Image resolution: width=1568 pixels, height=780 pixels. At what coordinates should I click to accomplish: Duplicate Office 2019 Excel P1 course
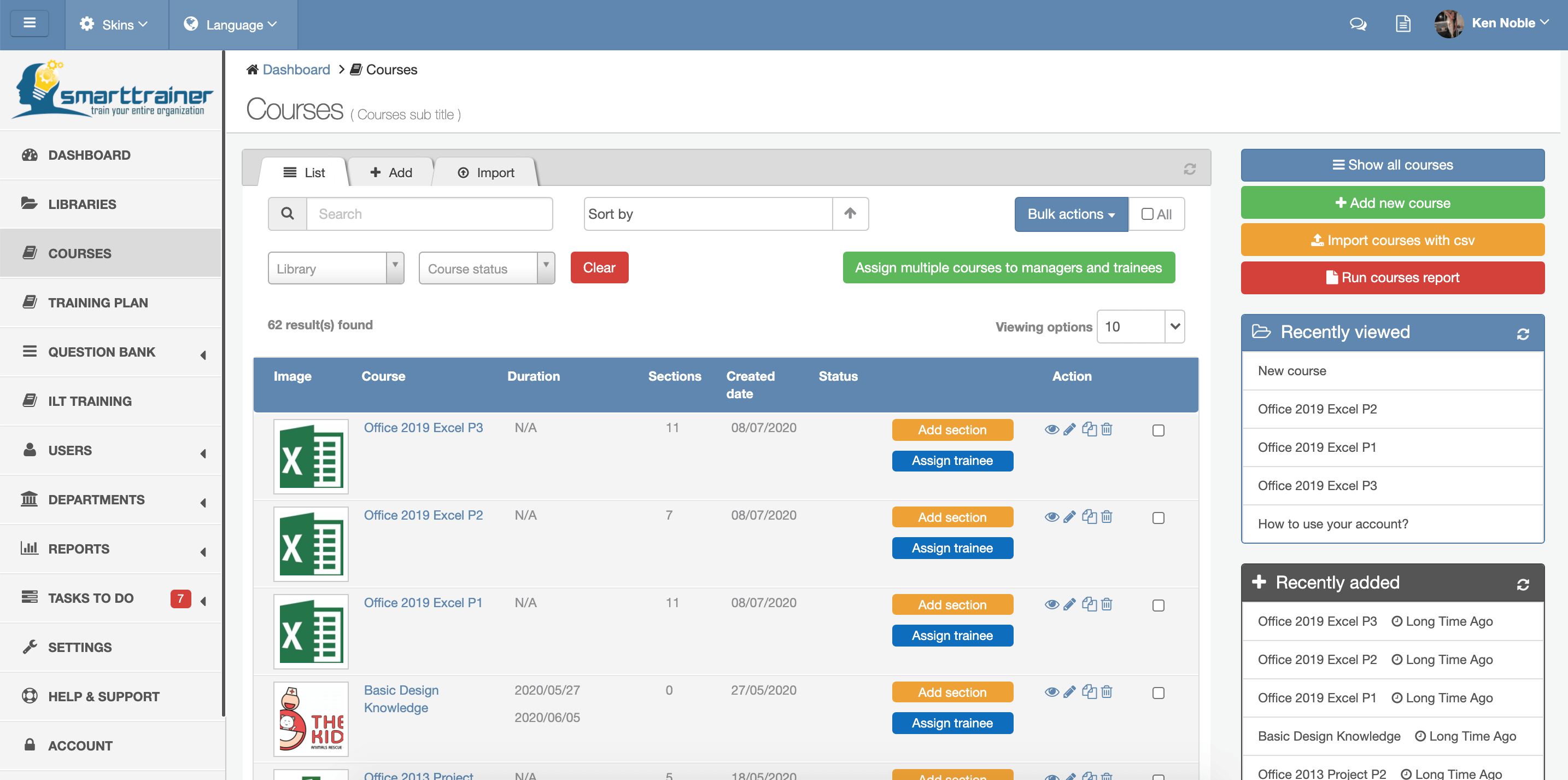point(1089,604)
